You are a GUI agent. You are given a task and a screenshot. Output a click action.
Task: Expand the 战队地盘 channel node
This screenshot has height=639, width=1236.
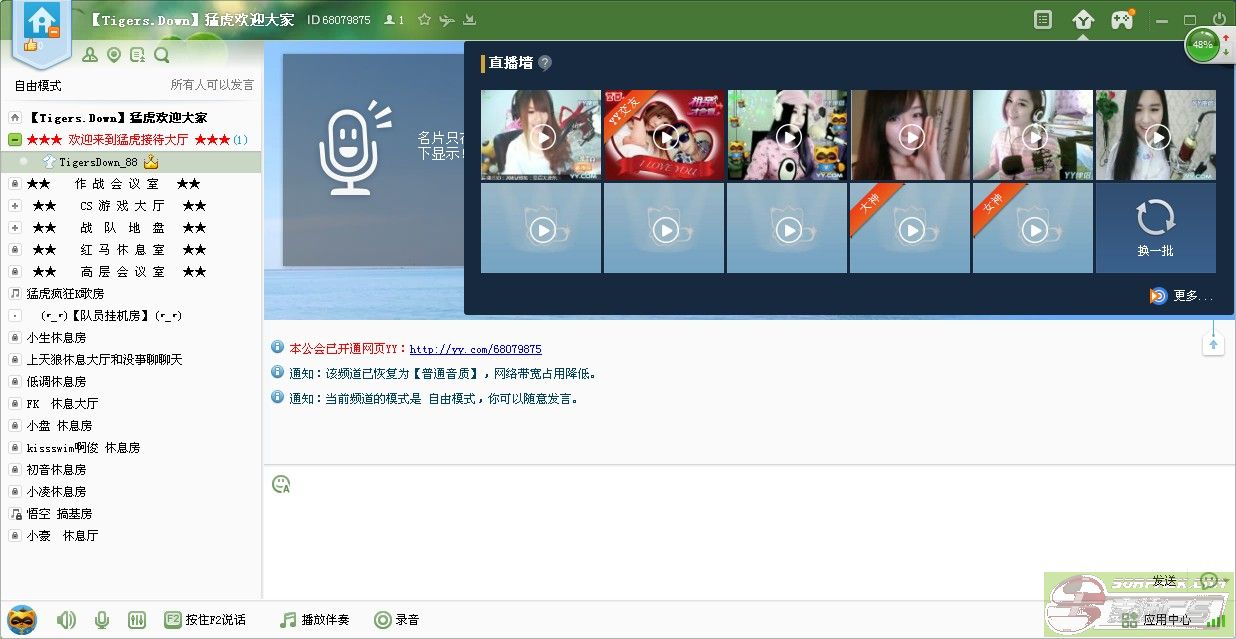click(15, 228)
